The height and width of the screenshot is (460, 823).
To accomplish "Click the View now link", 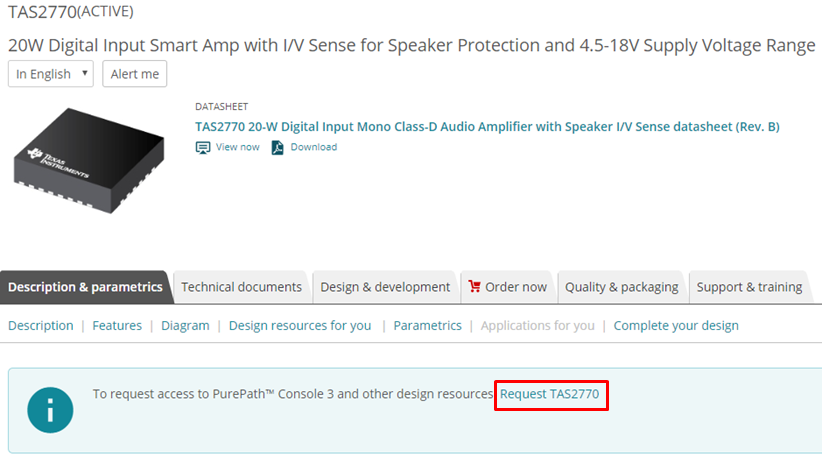I will [237, 147].
